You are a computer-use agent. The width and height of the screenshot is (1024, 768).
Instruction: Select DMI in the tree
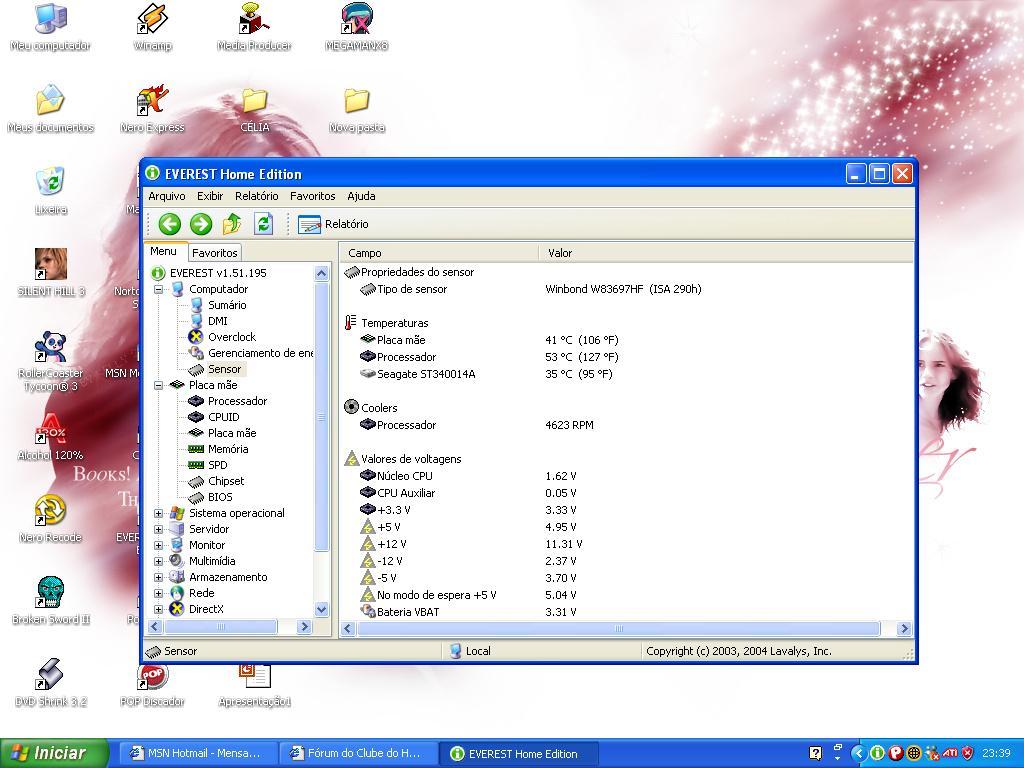[x=217, y=321]
